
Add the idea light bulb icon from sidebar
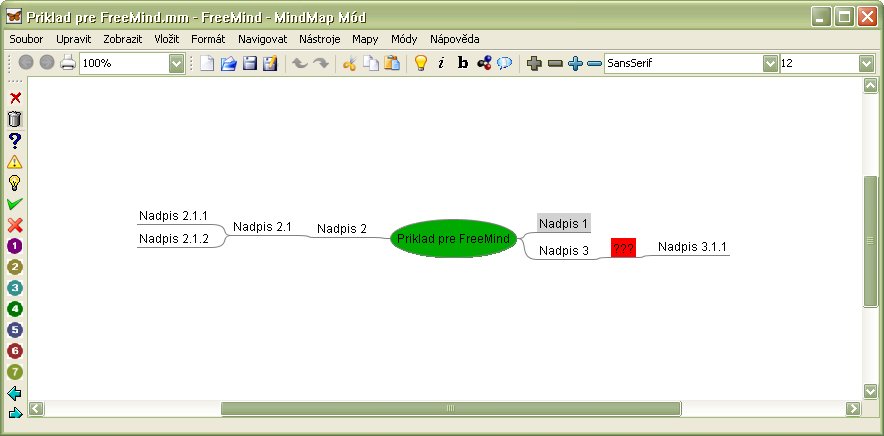15,183
